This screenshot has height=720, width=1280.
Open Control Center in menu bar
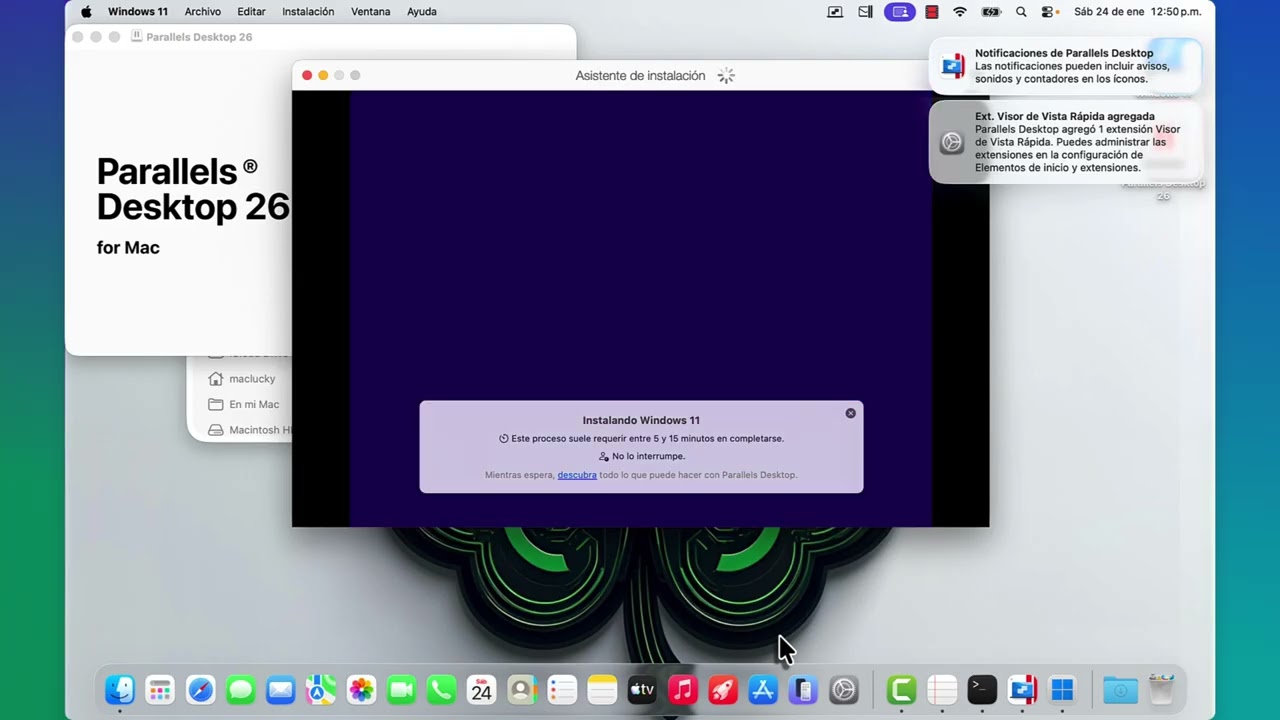tap(1048, 12)
